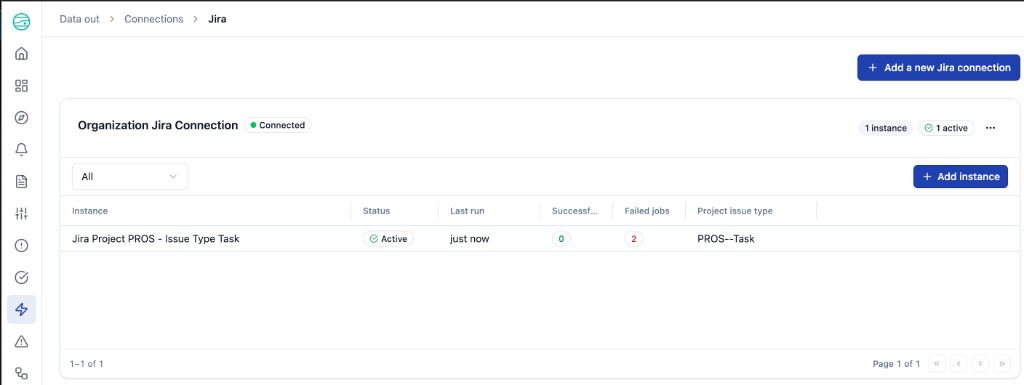Image resolution: width=1024 pixels, height=385 pixels.
Task: Open the circled checkmark icon in sidebar
Action: click(x=21, y=277)
